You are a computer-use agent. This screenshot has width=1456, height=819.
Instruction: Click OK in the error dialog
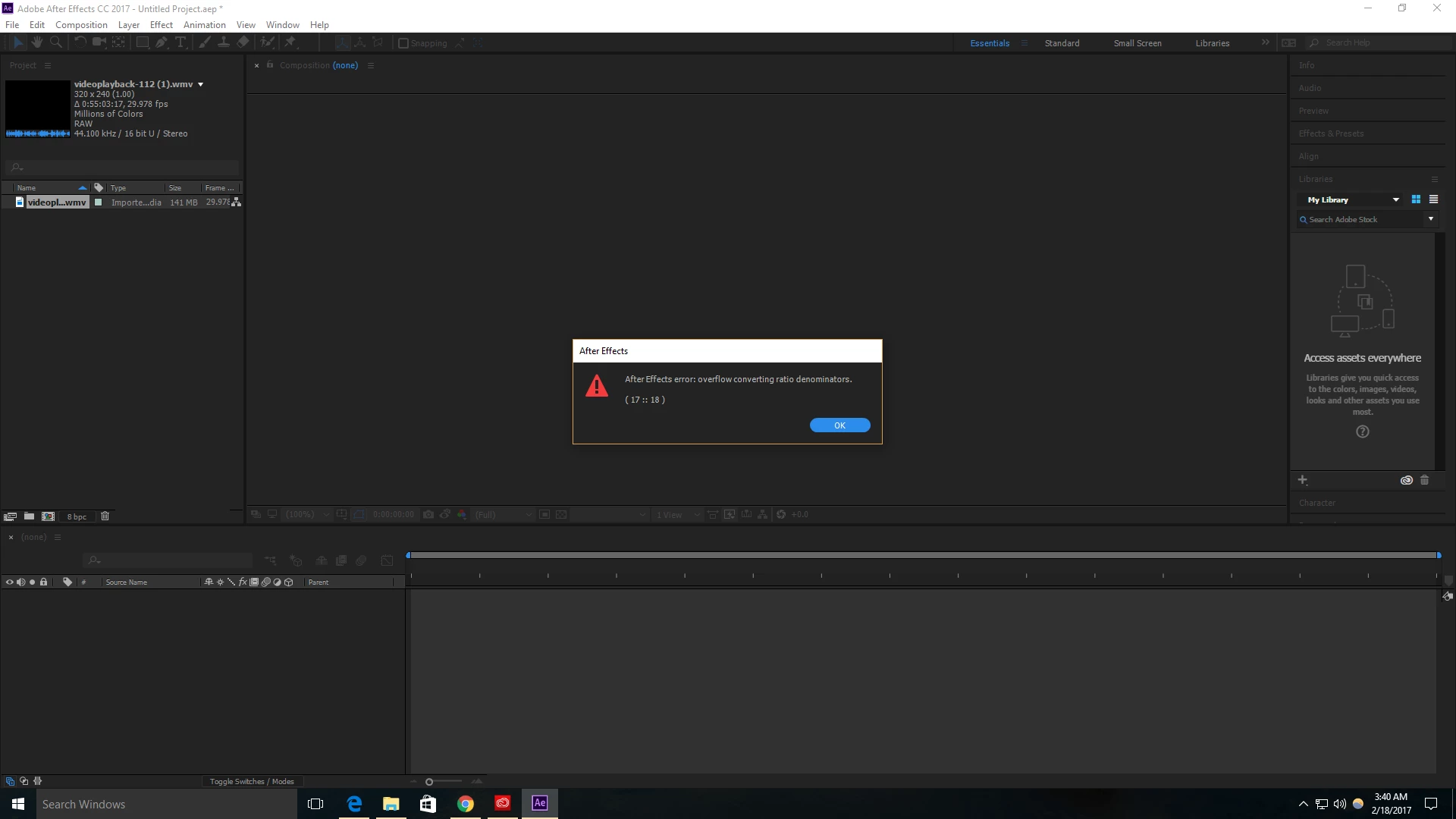tap(839, 425)
